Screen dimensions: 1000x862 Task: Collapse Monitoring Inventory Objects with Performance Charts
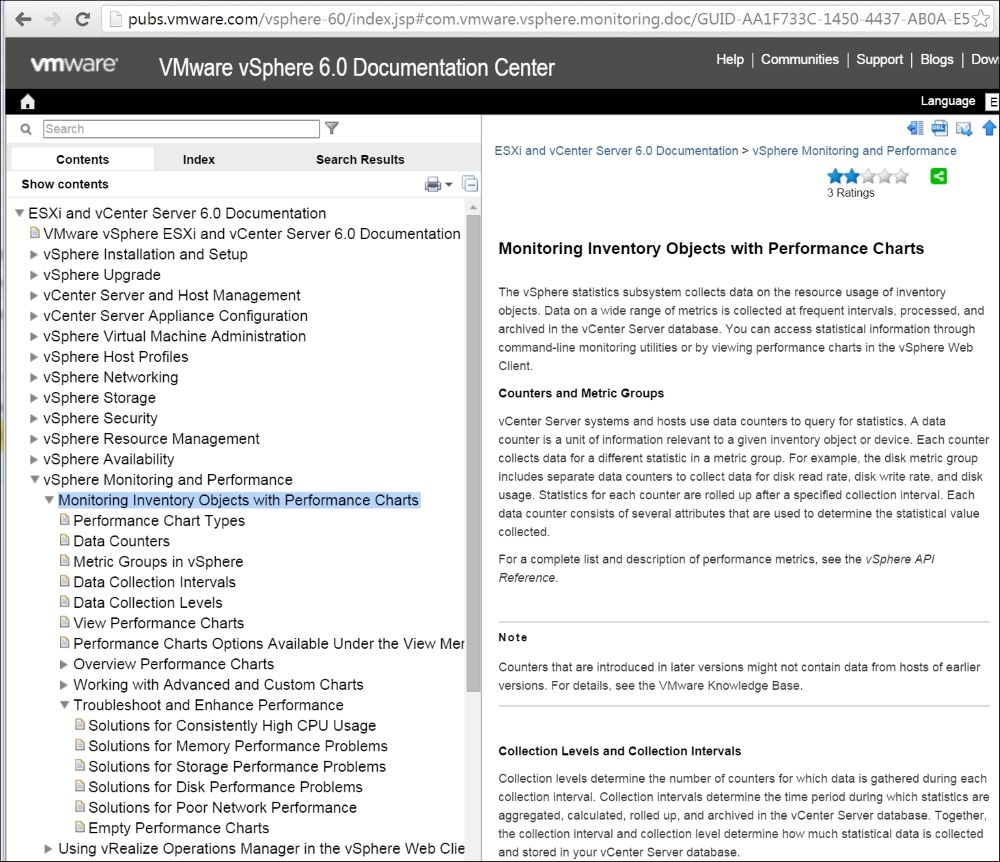(x=49, y=500)
